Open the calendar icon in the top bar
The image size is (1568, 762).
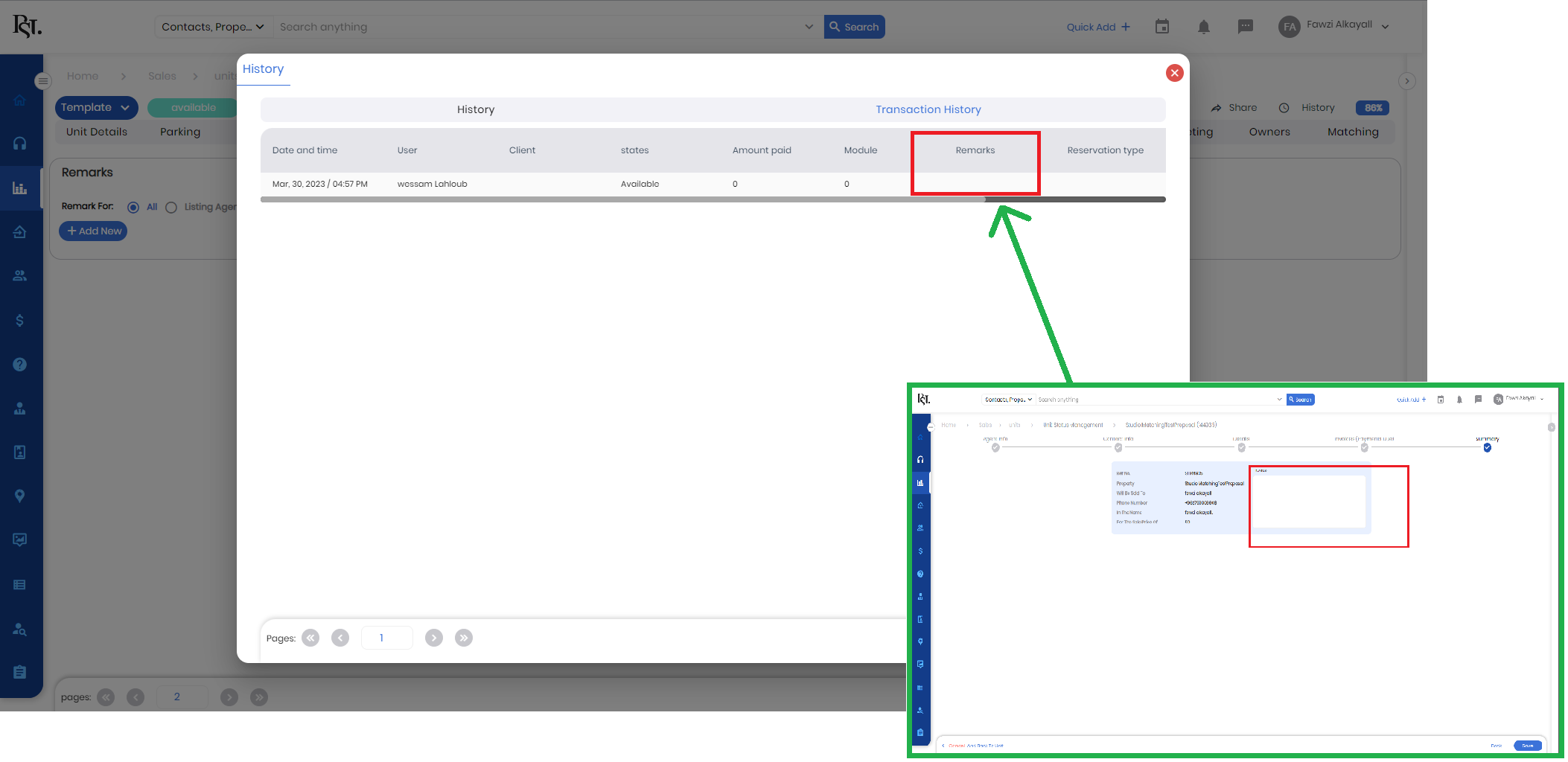[x=1161, y=27]
